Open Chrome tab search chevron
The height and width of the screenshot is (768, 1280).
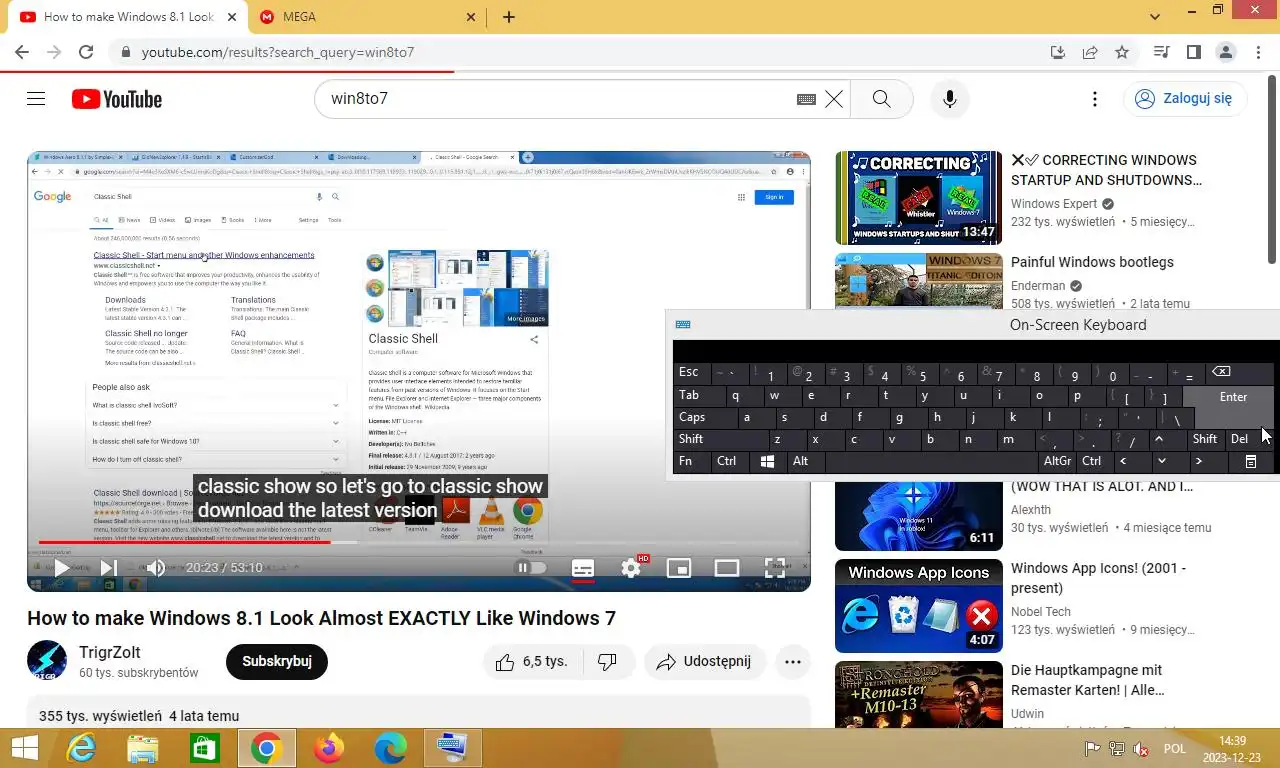coord(1155,17)
